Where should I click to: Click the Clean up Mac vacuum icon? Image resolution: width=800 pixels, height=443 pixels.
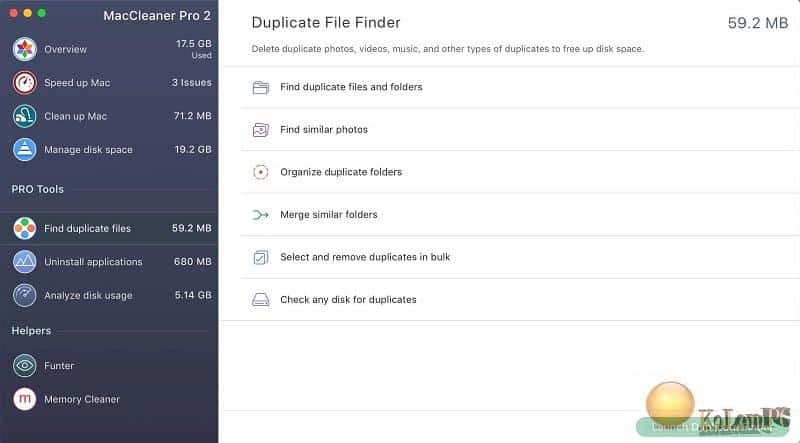point(24,116)
